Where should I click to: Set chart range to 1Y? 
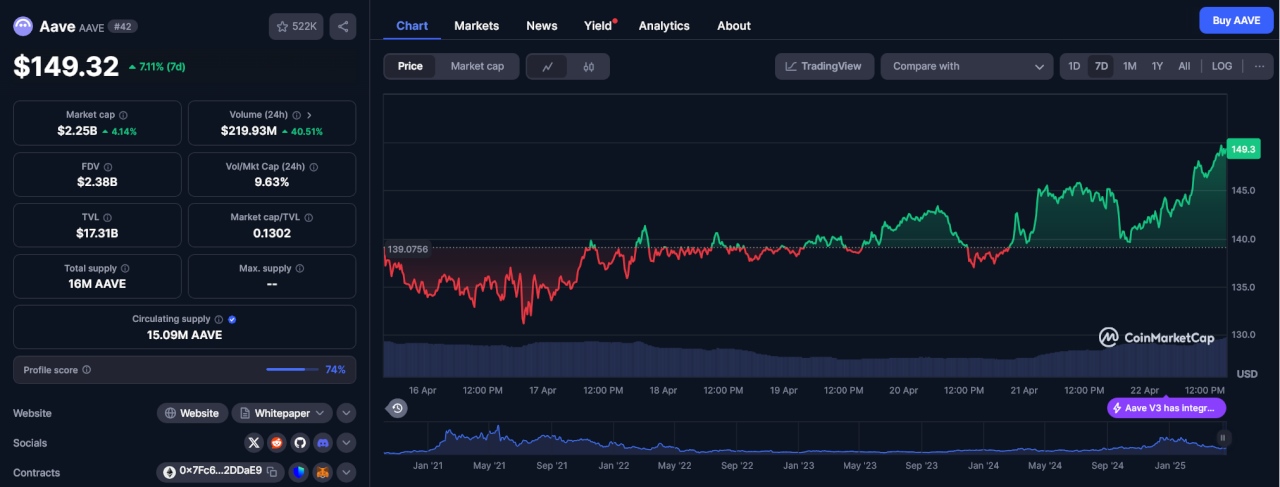tap(1157, 66)
